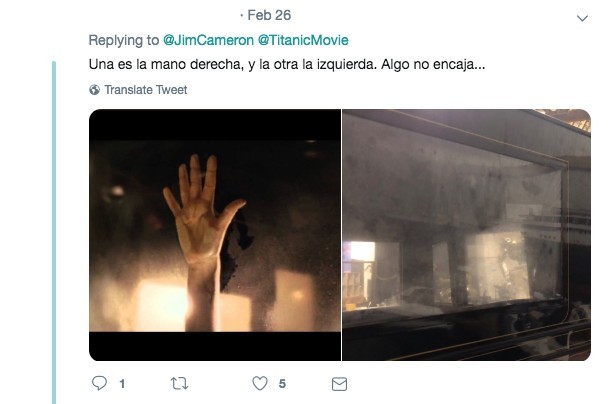Screen dimensions: 616x404
Task: Open the @JimCameron profile link
Action: (x=208, y=40)
